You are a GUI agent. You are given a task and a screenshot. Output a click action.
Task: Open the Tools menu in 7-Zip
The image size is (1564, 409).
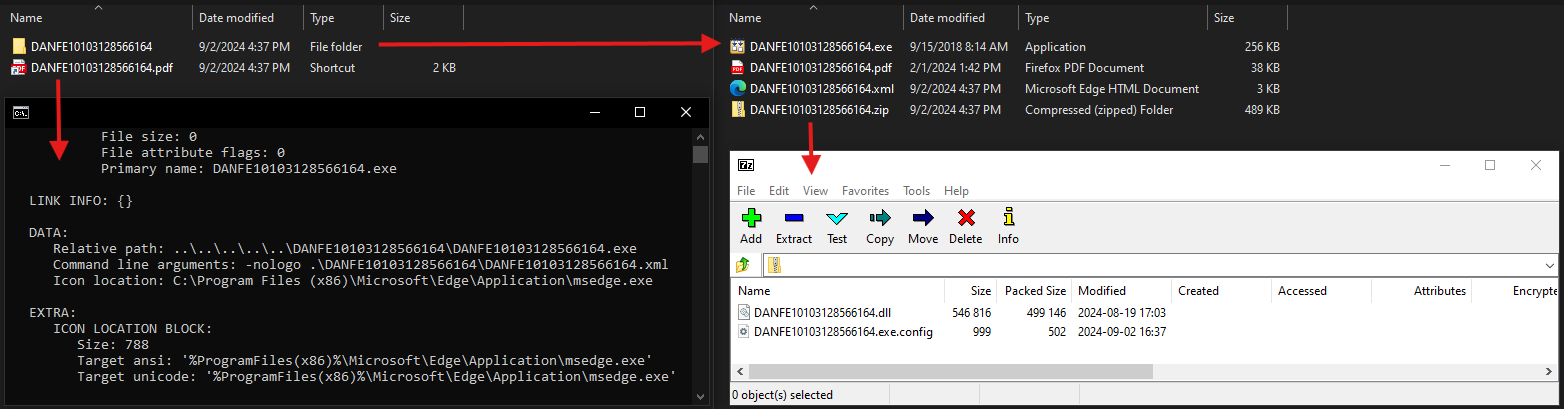point(916,191)
